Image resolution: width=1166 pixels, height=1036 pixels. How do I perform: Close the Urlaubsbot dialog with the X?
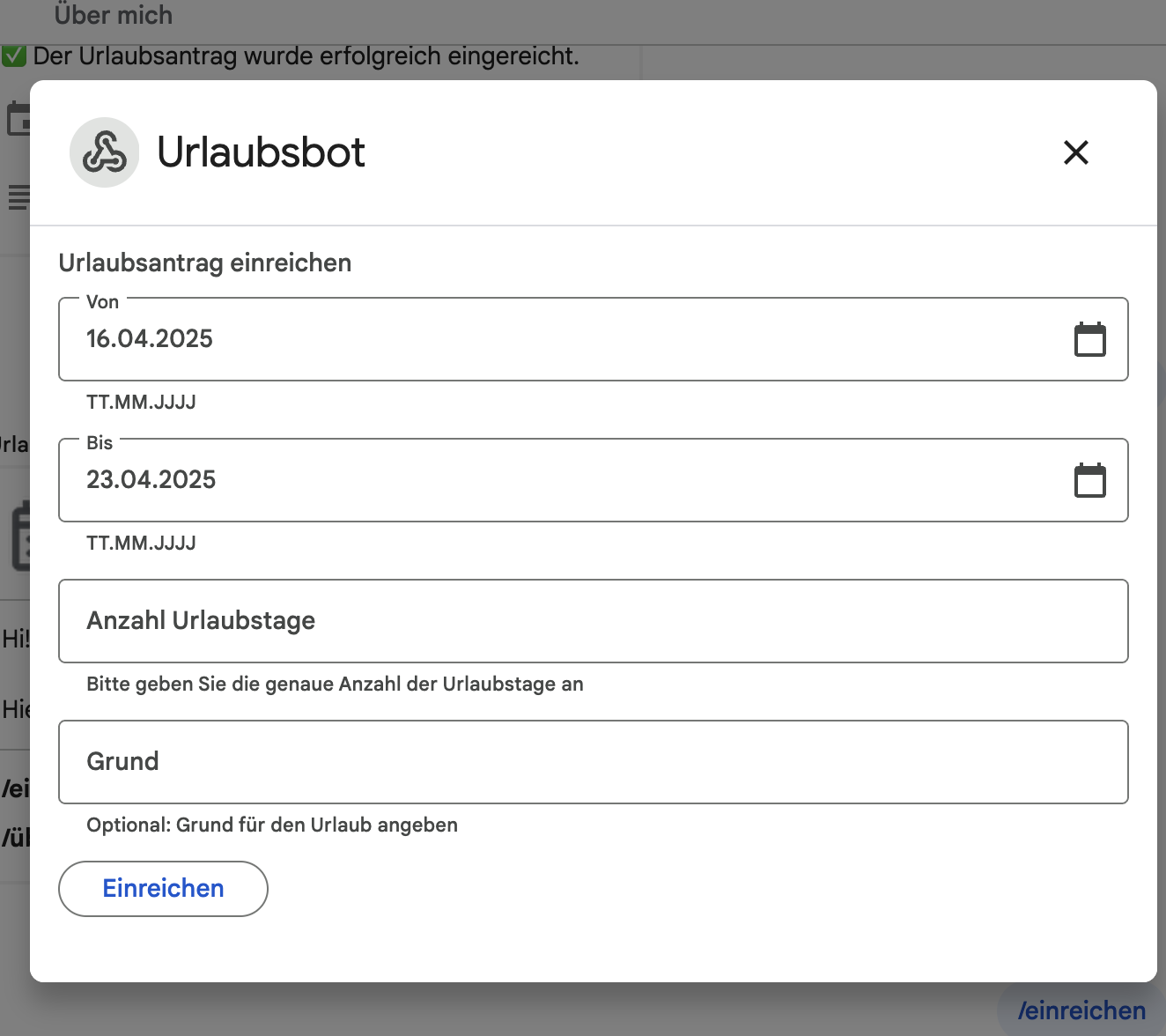pyautogui.click(x=1075, y=152)
